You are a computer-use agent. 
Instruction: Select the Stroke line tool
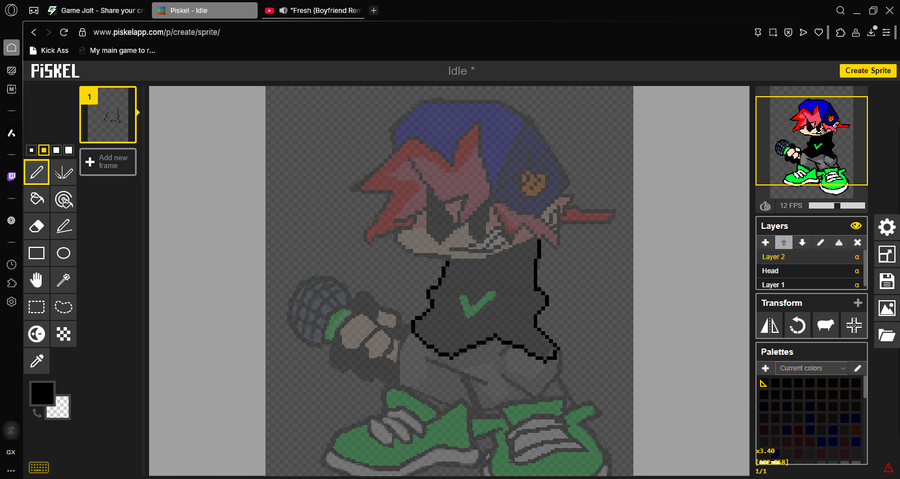[x=63, y=225]
